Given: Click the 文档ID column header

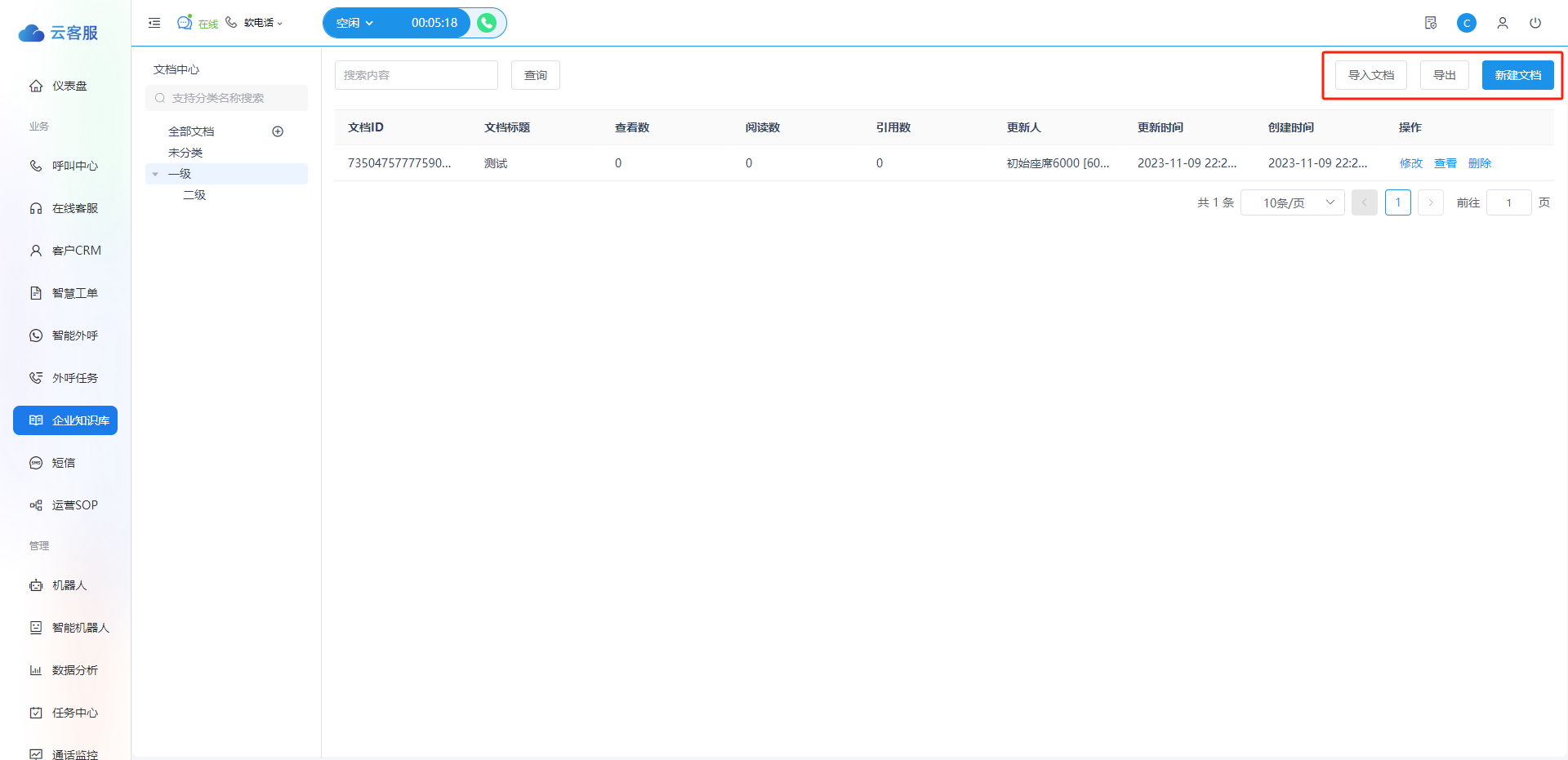Looking at the screenshot, I should coord(366,127).
